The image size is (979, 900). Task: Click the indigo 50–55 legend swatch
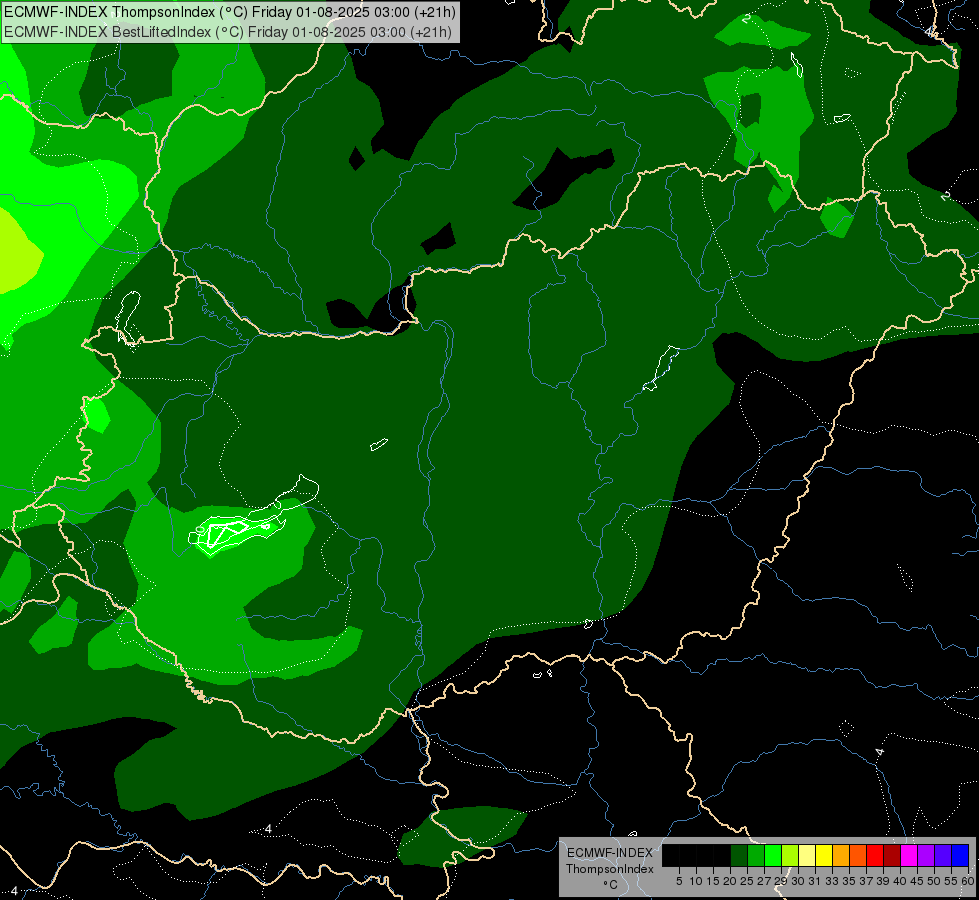[943, 855]
